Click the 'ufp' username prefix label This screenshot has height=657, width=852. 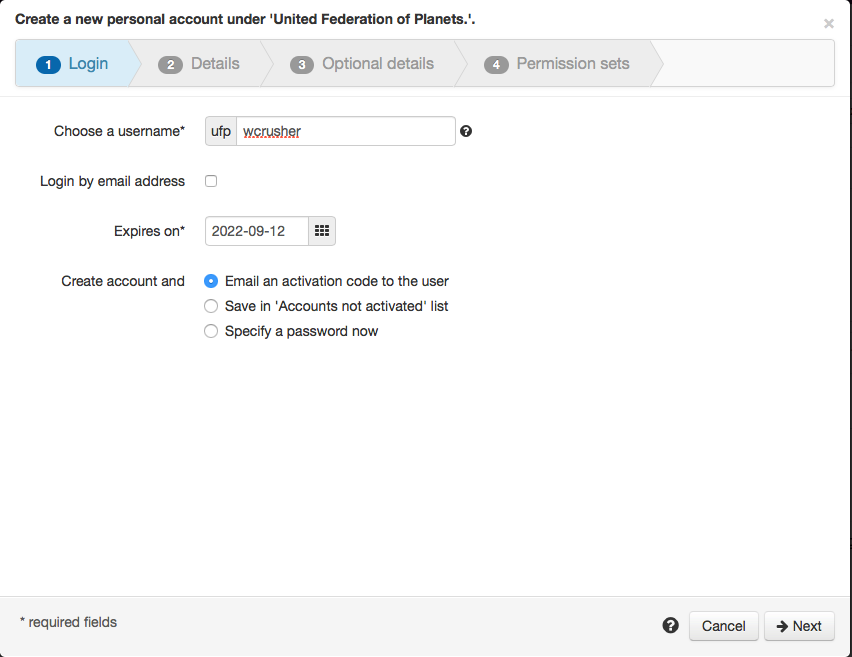pyautogui.click(x=220, y=131)
